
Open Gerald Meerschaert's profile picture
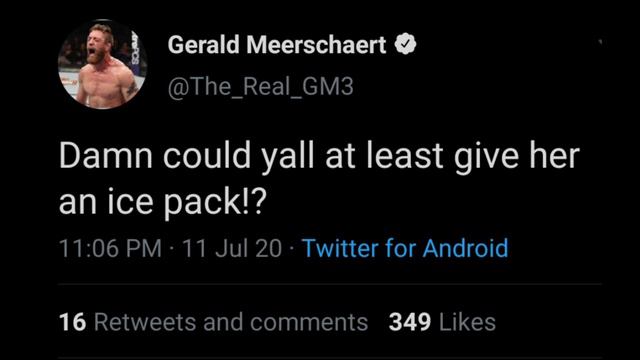point(102,64)
